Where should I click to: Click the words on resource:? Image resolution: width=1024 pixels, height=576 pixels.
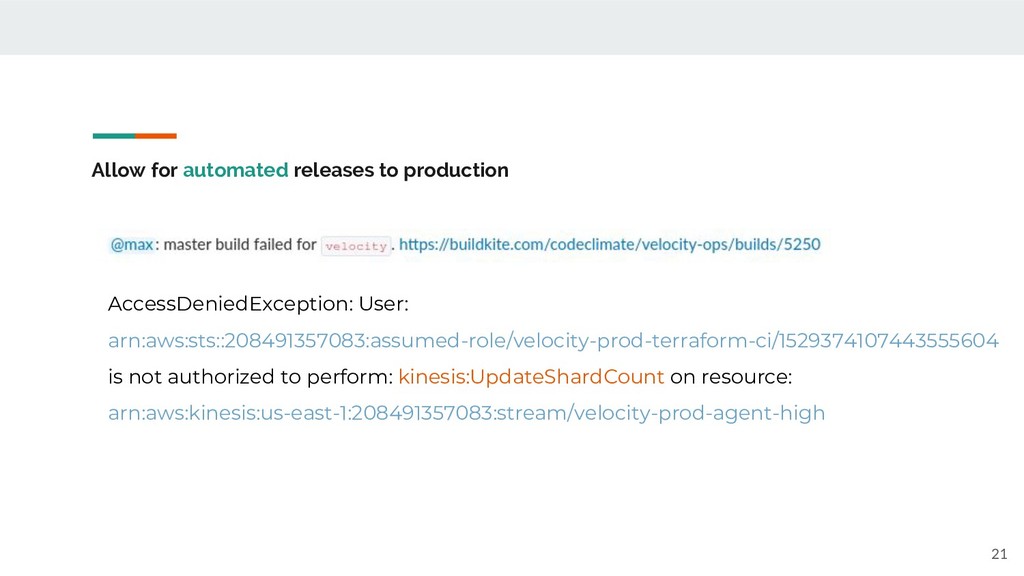pyautogui.click(x=731, y=377)
